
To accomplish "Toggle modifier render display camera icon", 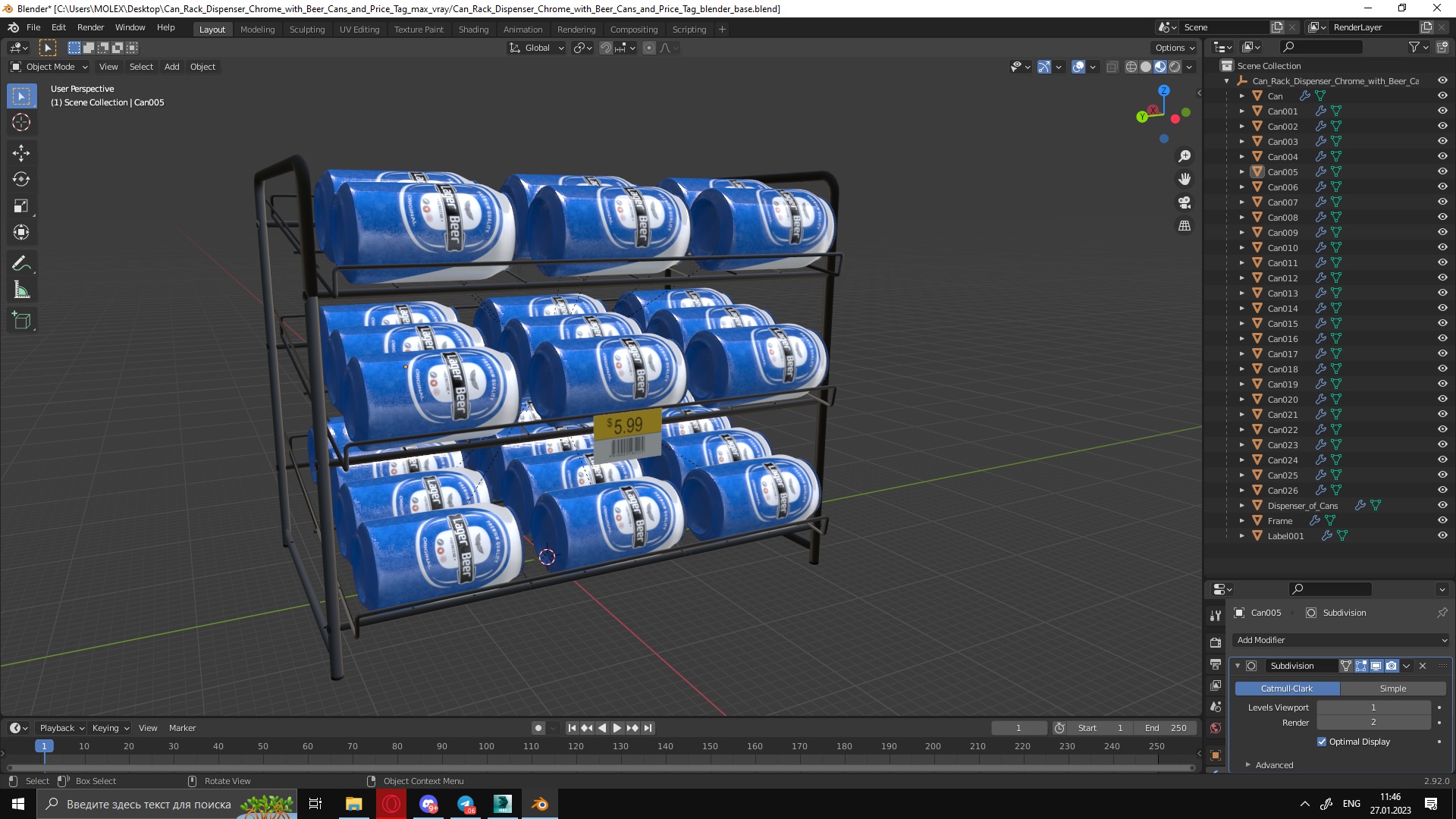I will pyautogui.click(x=1391, y=666).
